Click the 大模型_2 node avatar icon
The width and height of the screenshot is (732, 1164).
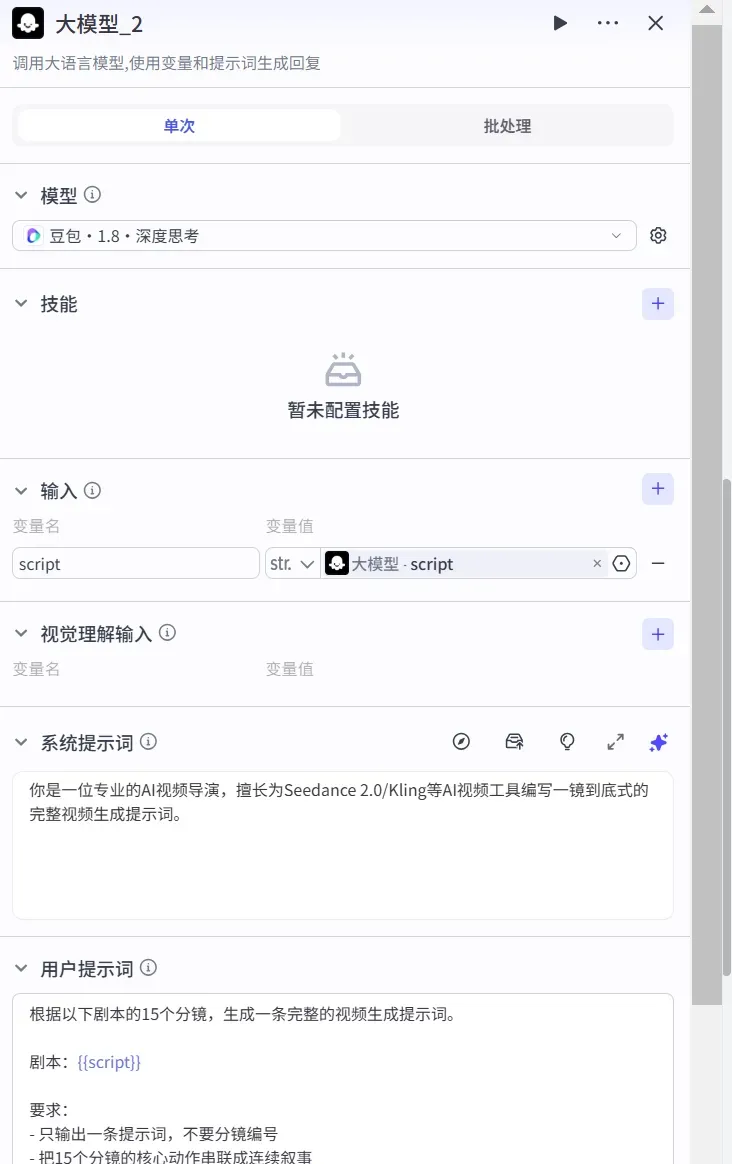pos(27,24)
